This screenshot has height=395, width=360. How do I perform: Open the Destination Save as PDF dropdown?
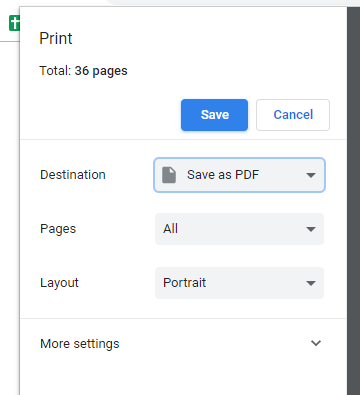click(x=239, y=175)
